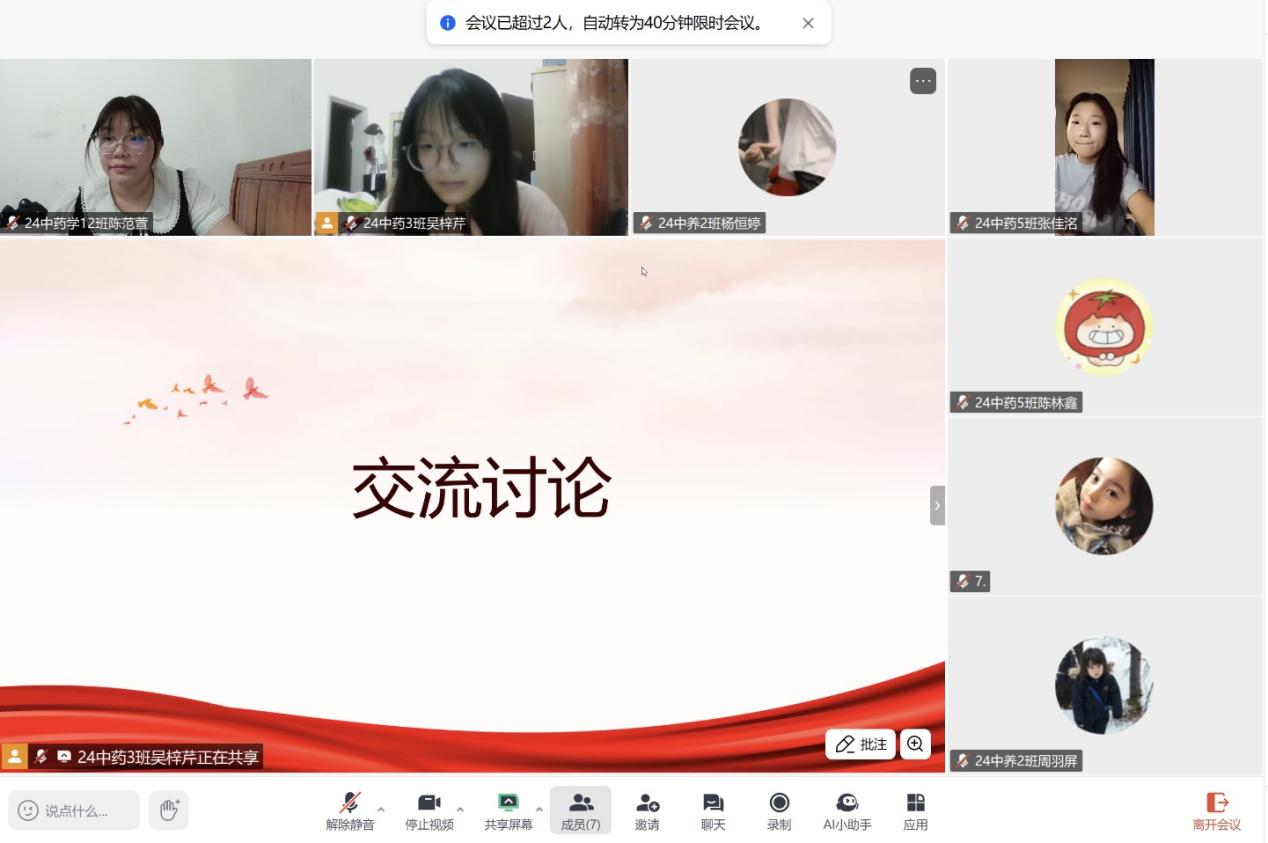This screenshot has width=1268, height=843.
Task: Open the more options on 杨恒婷's tile
Action: [x=923, y=81]
